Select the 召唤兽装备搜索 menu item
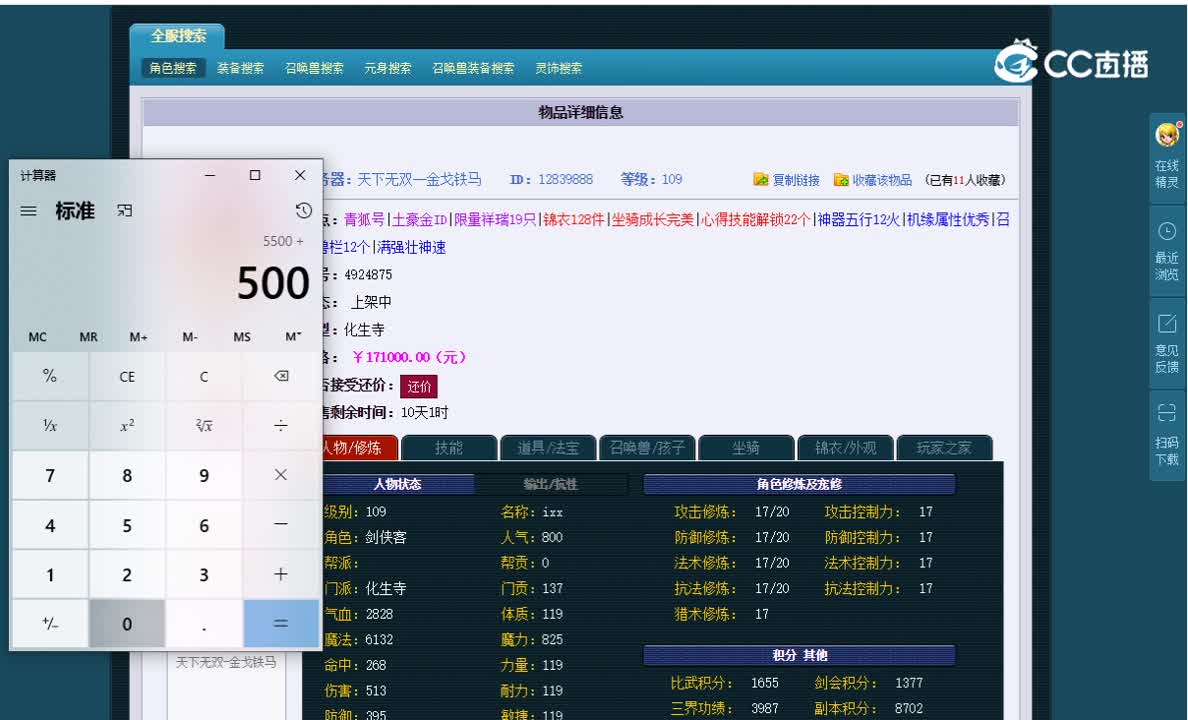 (473, 67)
